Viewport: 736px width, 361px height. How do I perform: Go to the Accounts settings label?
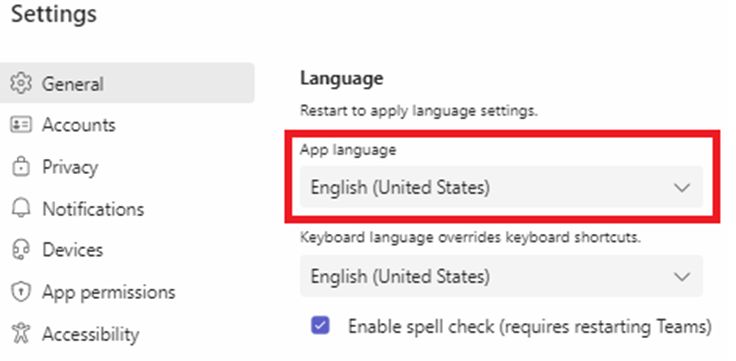(x=79, y=125)
